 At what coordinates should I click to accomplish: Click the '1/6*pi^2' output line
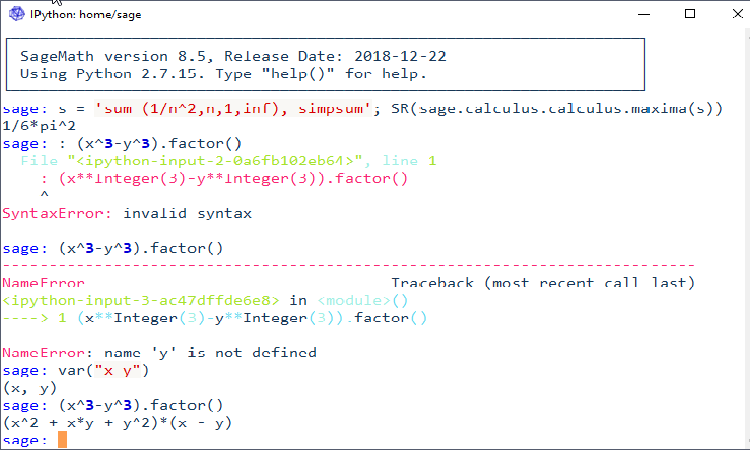[x=39, y=126]
